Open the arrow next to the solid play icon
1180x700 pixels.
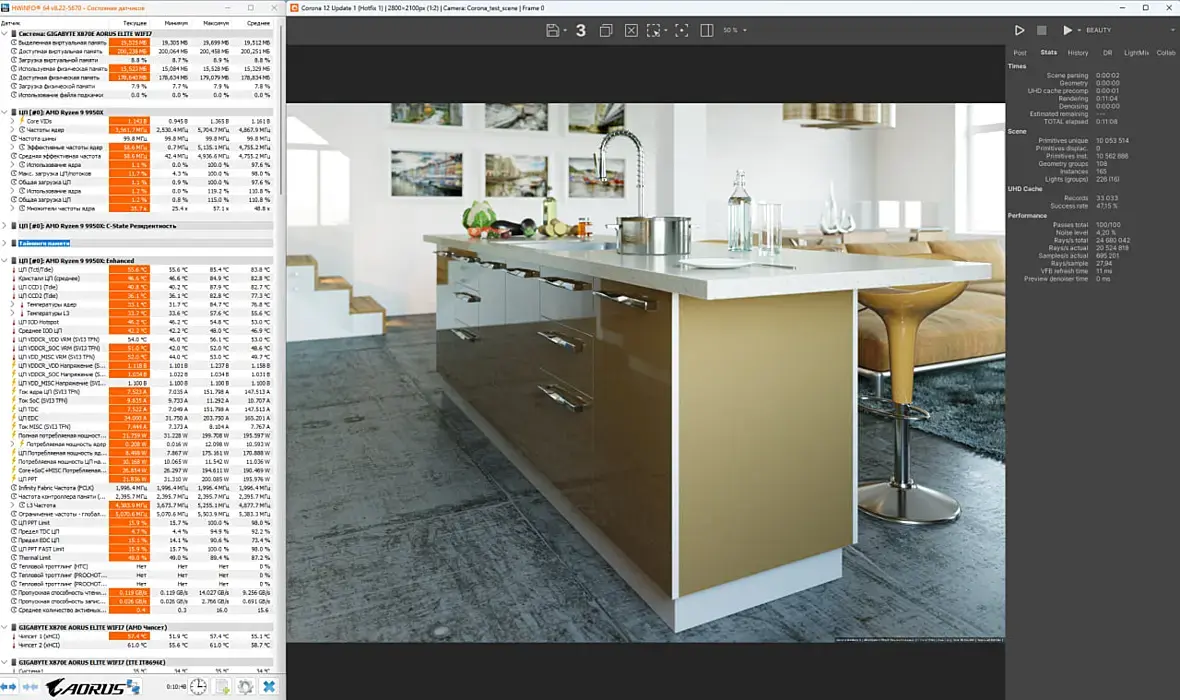1078,30
